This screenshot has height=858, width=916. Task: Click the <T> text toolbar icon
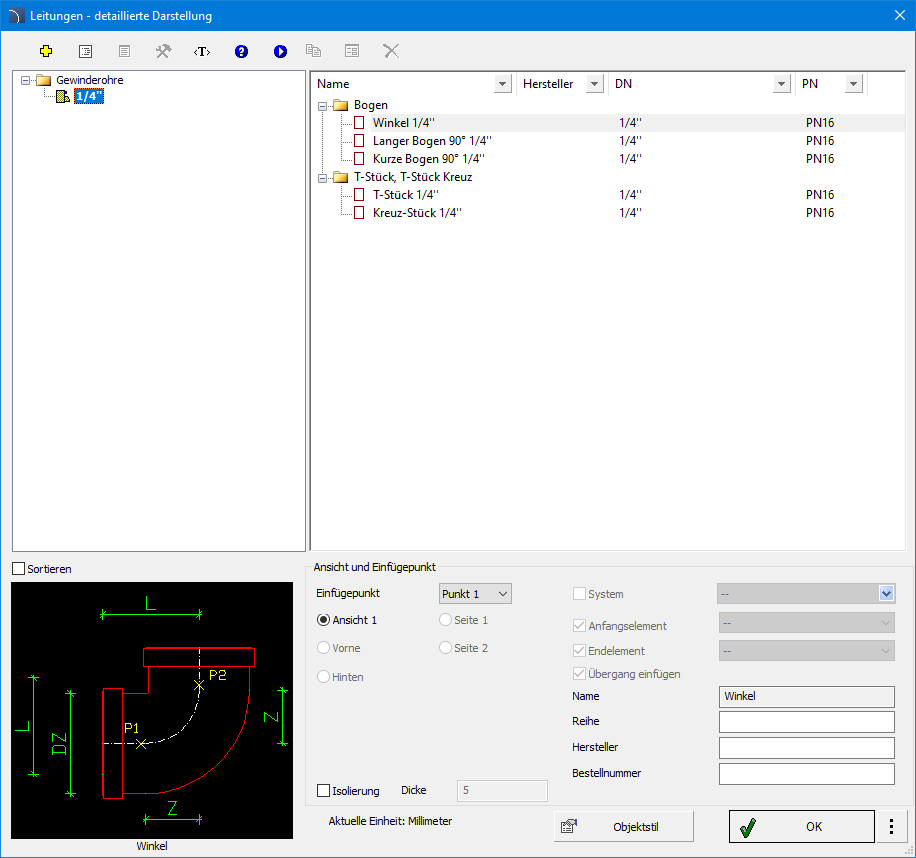[x=202, y=51]
